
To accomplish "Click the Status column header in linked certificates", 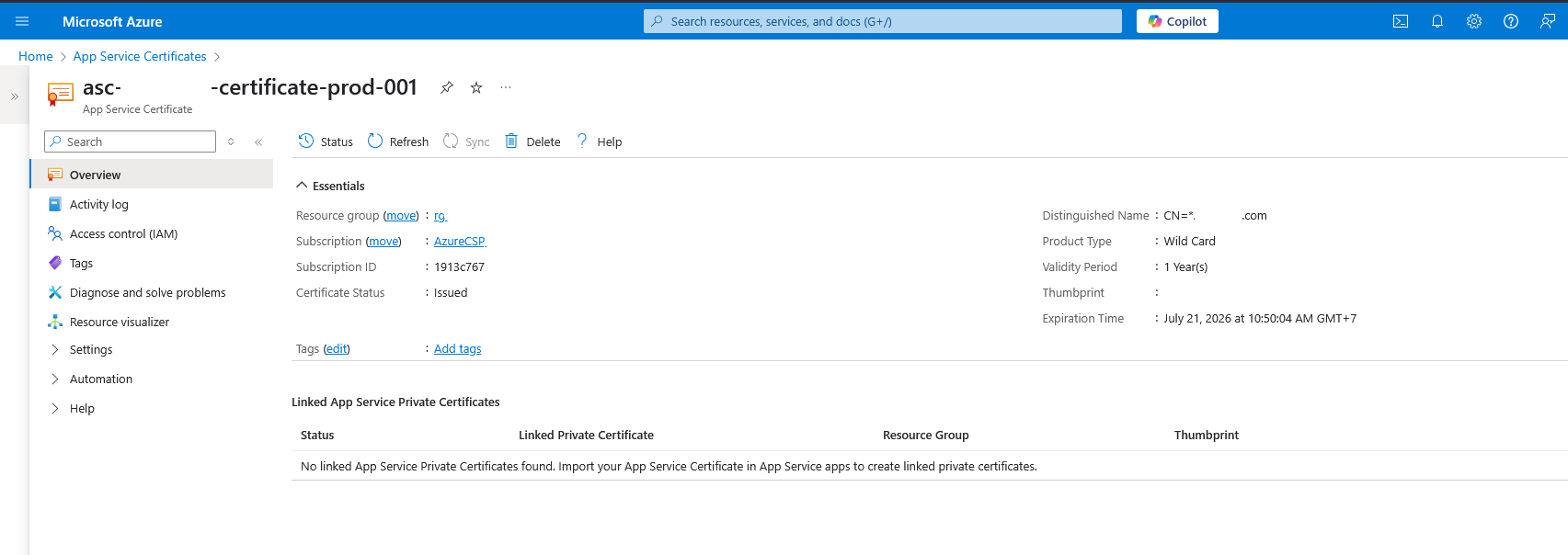I will point(317,435).
